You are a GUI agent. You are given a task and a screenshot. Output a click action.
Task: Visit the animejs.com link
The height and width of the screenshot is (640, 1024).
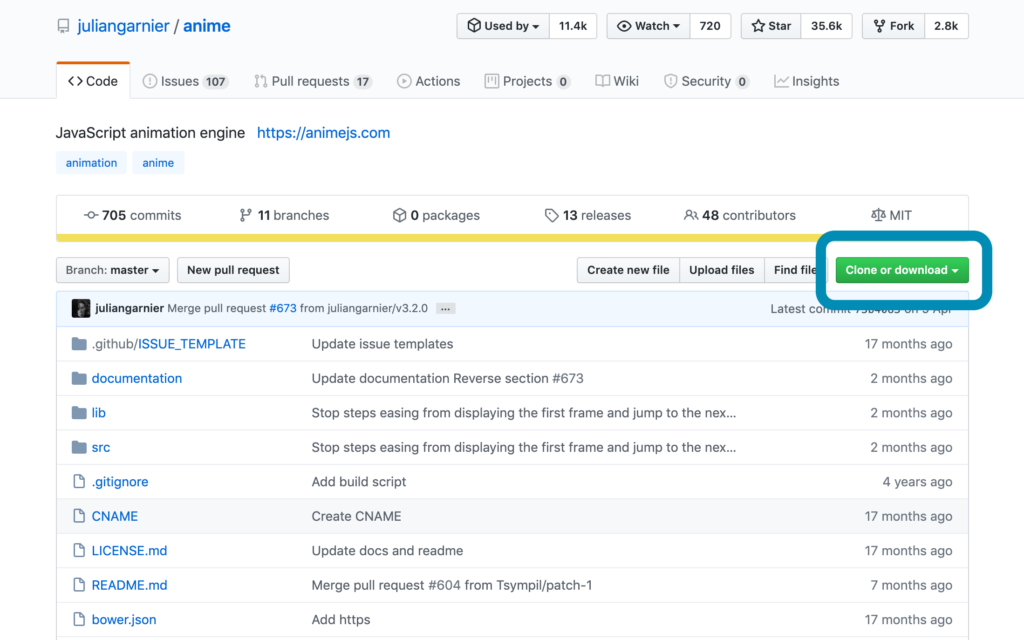pos(323,132)
